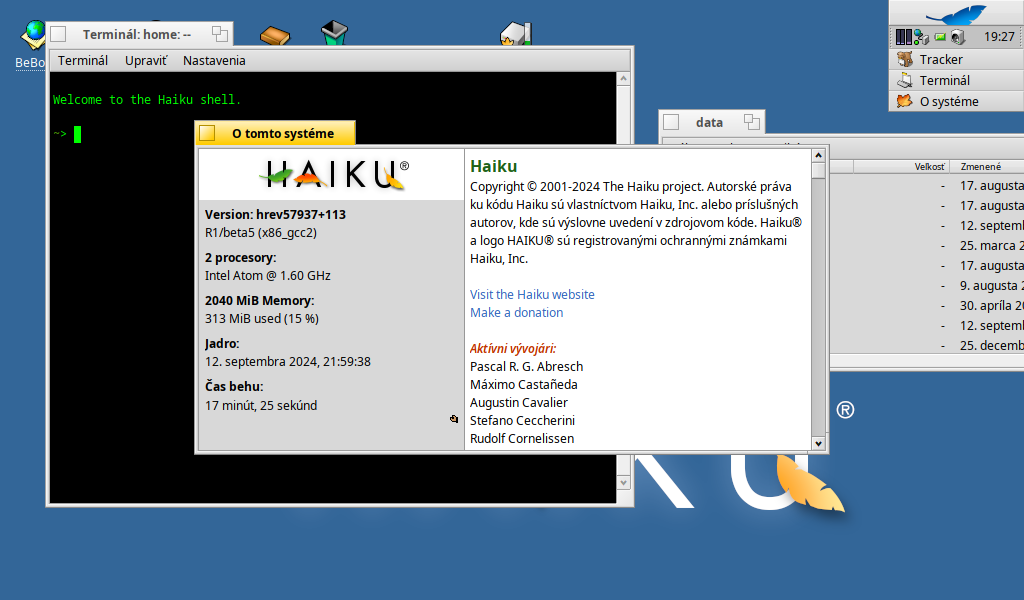This screenshot has height=600, width=1024.
Task: Click up arrow of About window scrollbar
Action: click(x=818, y=155)
